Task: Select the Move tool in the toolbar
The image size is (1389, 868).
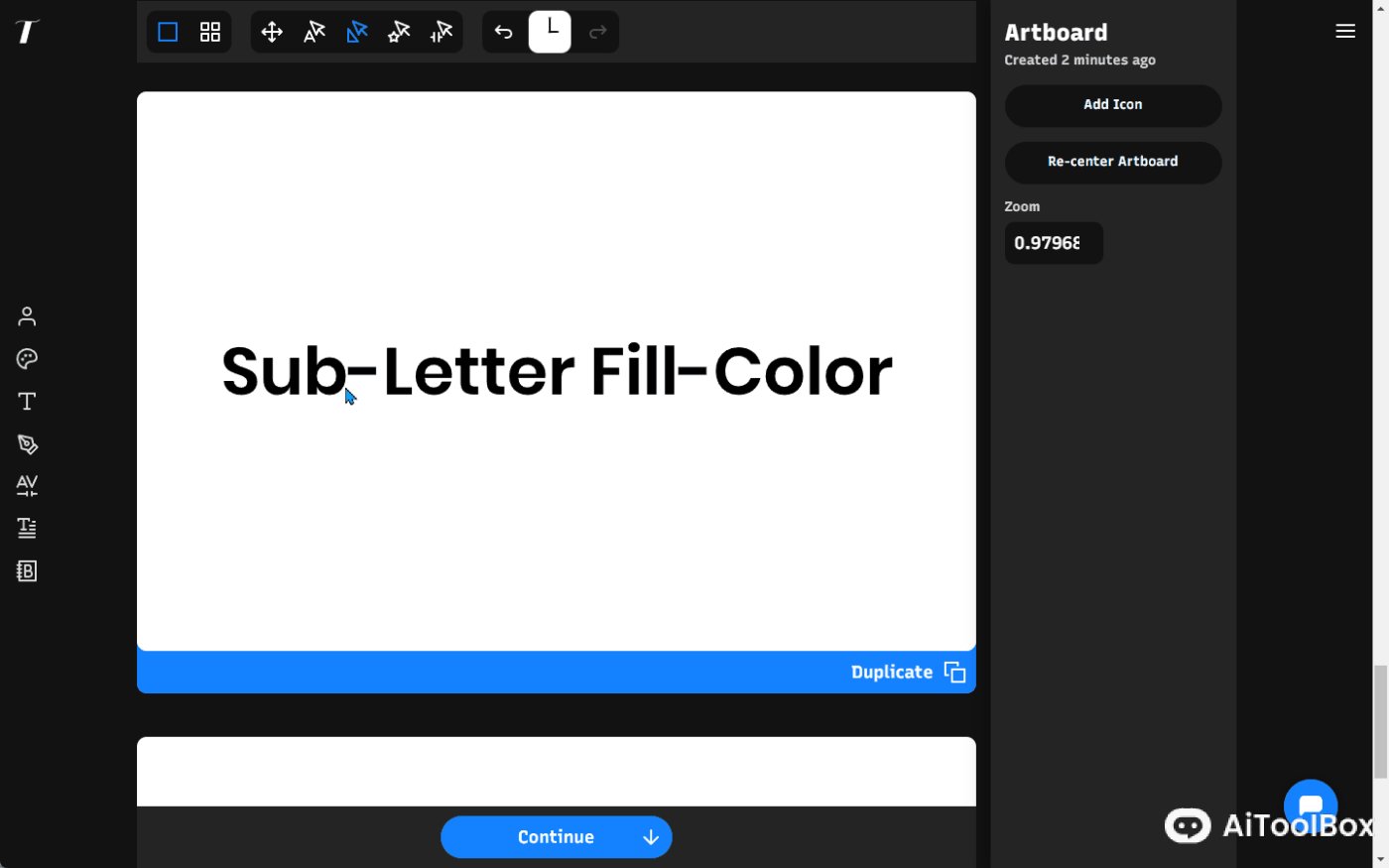Action: pos(272,31)
